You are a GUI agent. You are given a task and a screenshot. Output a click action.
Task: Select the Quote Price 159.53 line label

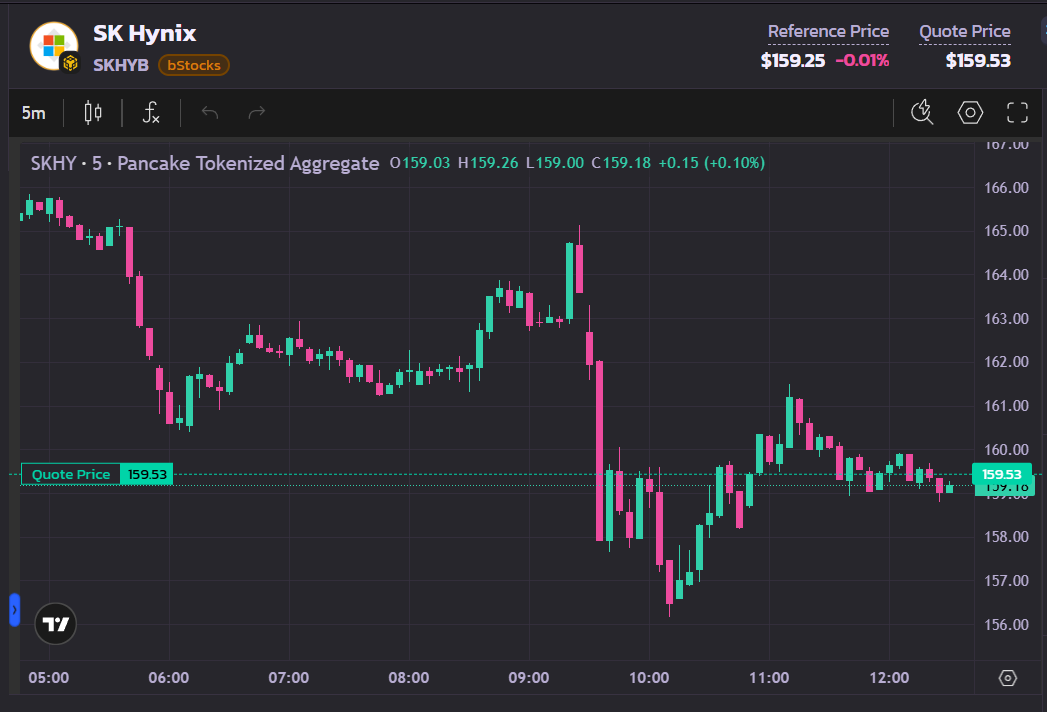pyautogui.click(x=97, y=474)
